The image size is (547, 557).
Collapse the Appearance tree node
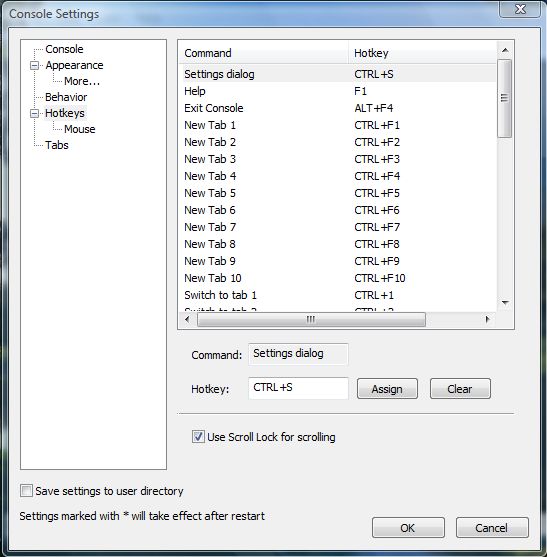(34, 66)
